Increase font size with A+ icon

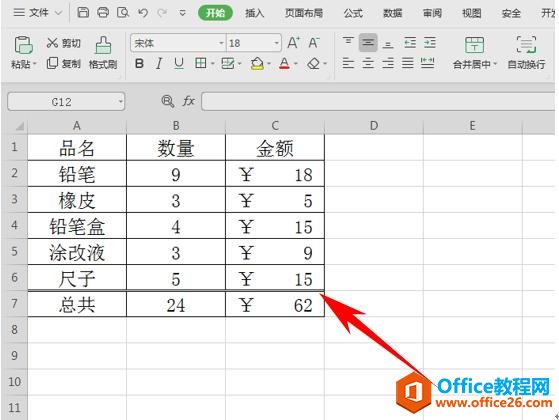pos(293,43)
